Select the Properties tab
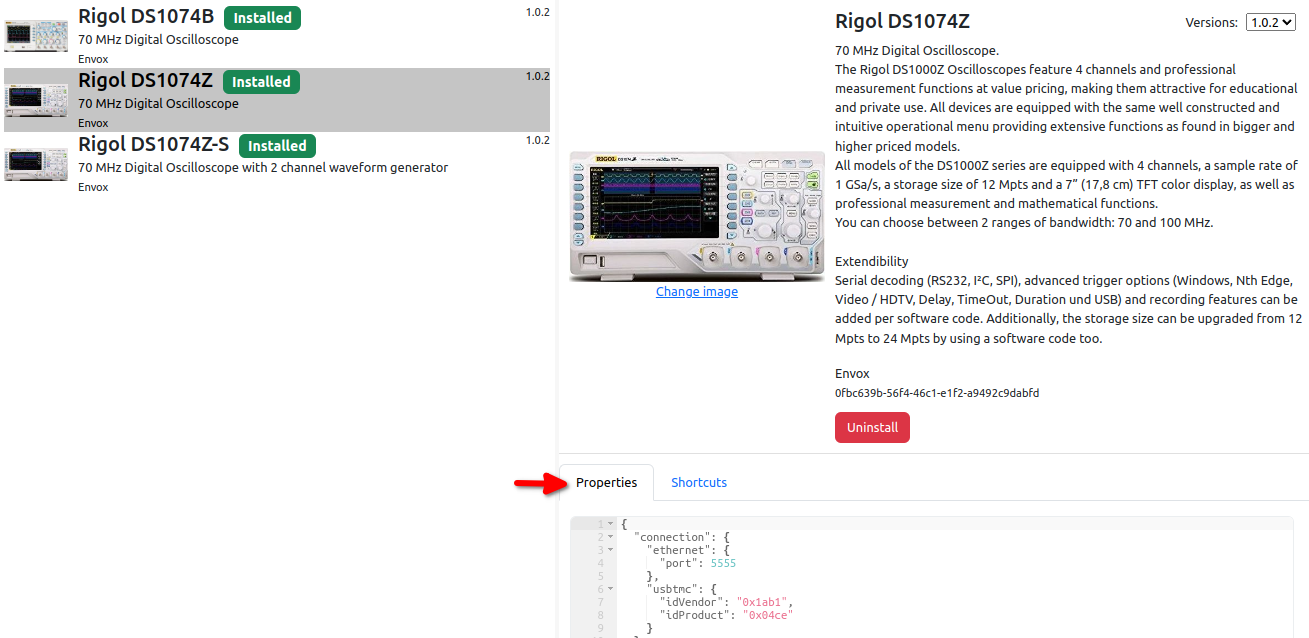Screen dimensions: 1309x638 click(x=606, y=482)
